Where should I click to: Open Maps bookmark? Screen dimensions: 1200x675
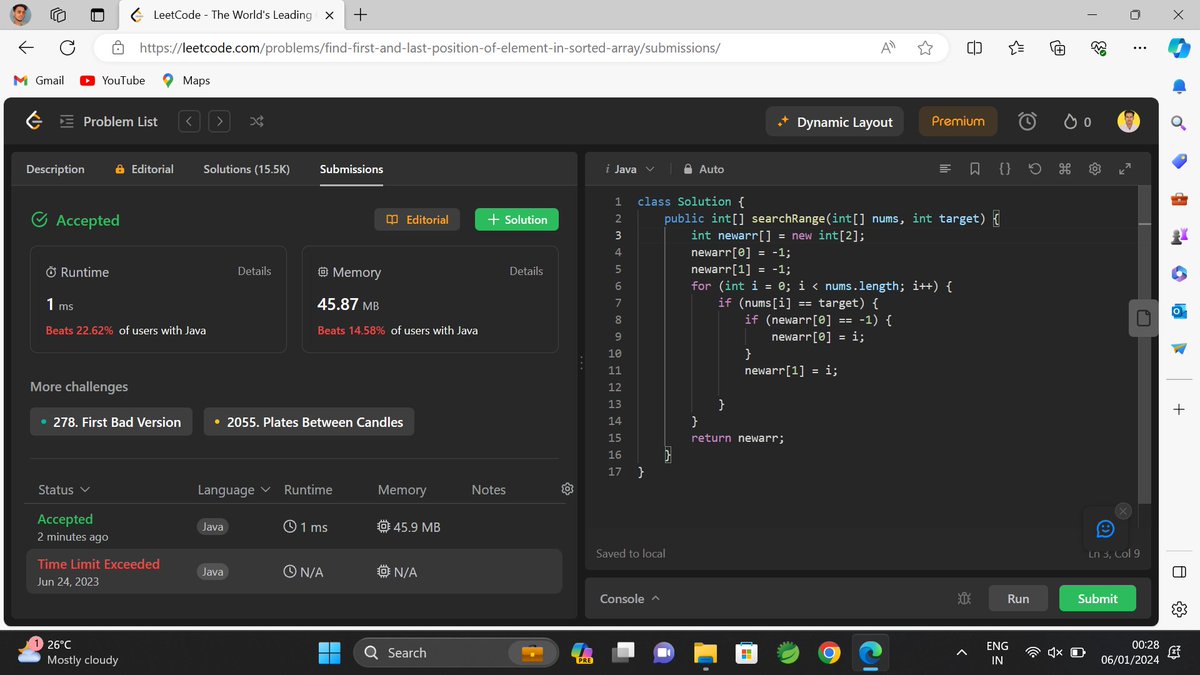point(186,80)
